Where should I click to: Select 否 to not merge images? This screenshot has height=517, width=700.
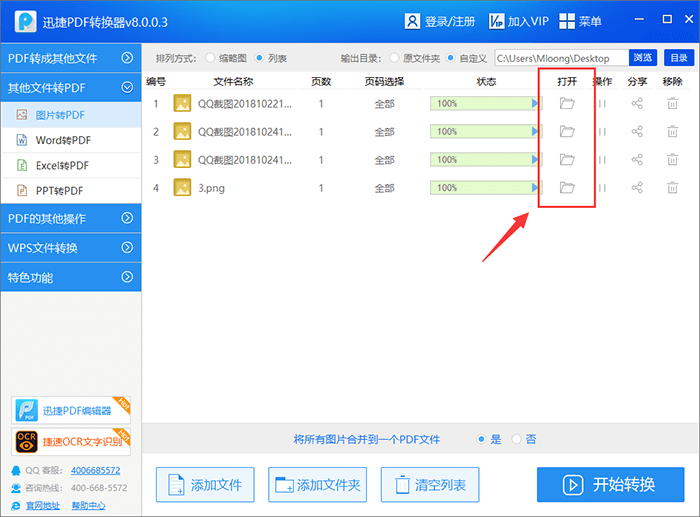(x=517, y=439)
